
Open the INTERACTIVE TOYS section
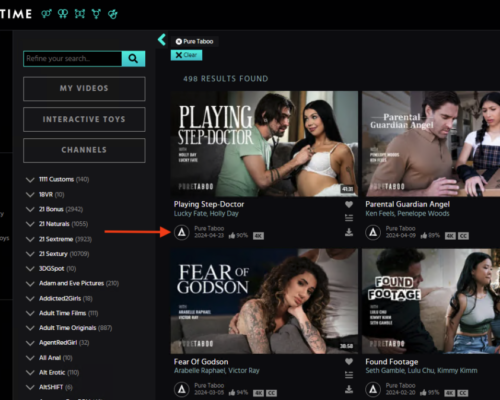pos(84,119)
